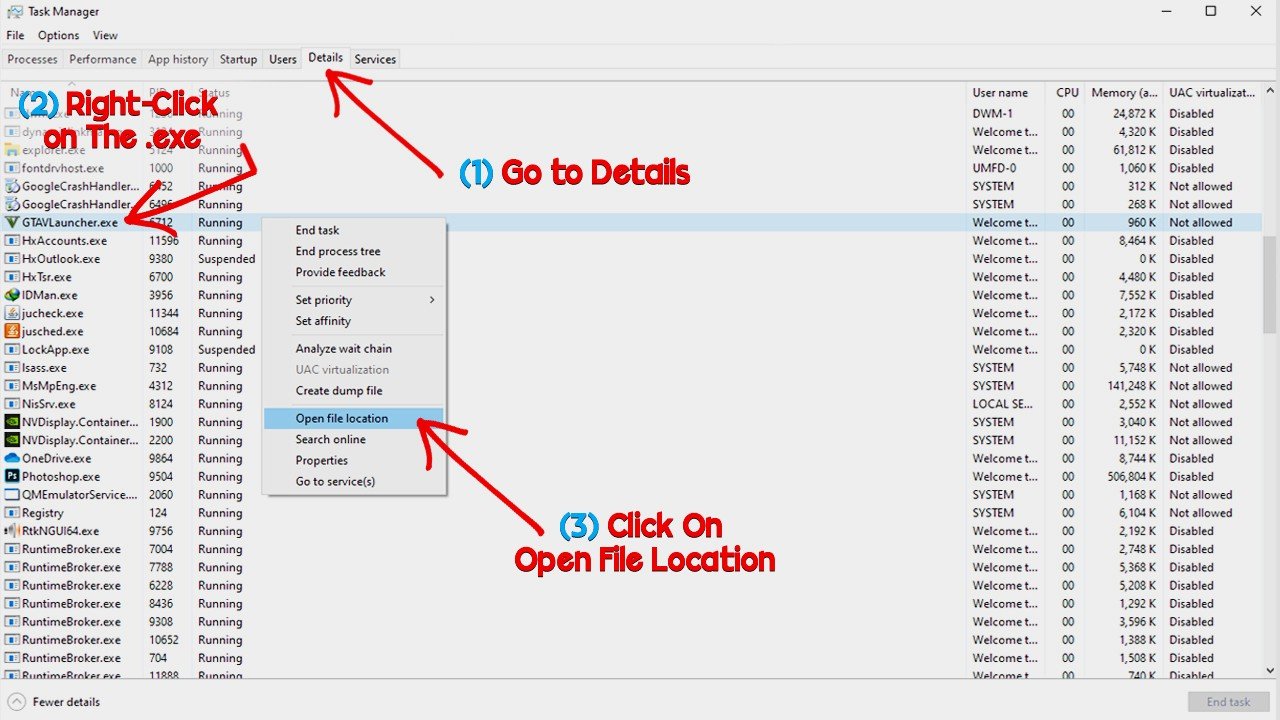Click the QMEmulatorService icon
The image size is (1280, 720).
pos(13,495)
